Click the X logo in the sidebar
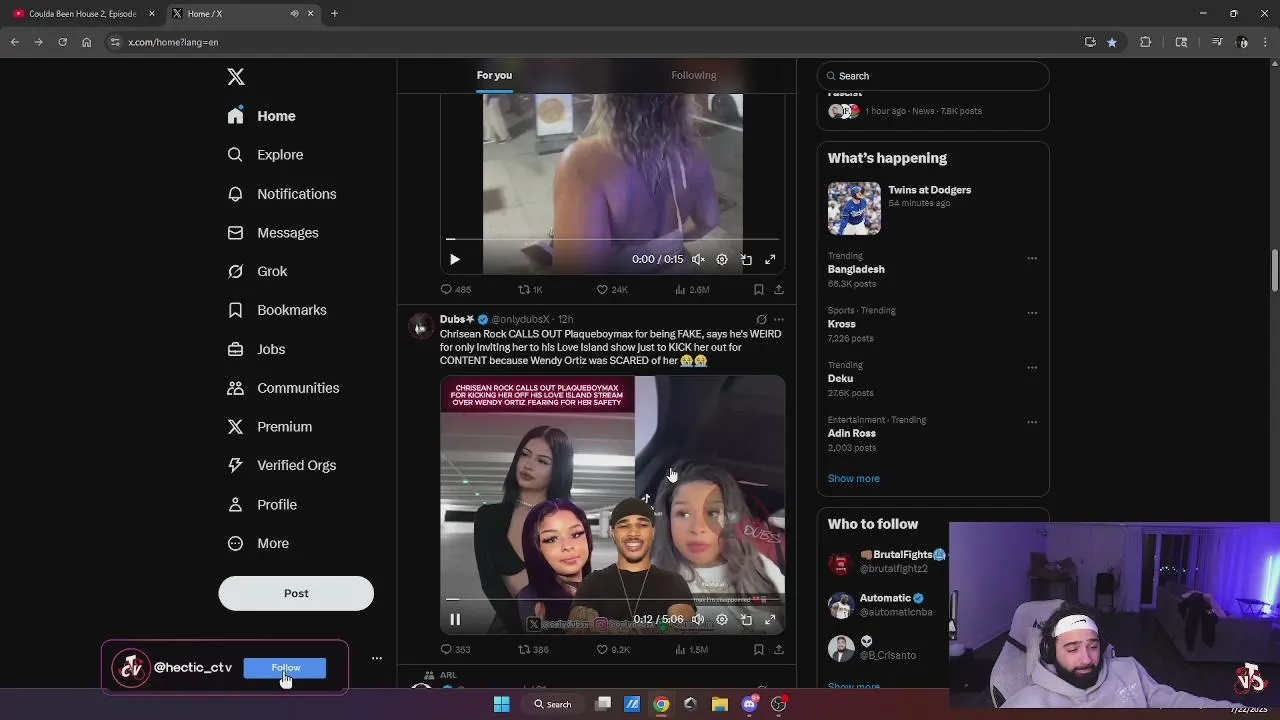Image resolution: width=1280 pixels, height=720 pixels. pyautogui.click(x=235, y=77)
